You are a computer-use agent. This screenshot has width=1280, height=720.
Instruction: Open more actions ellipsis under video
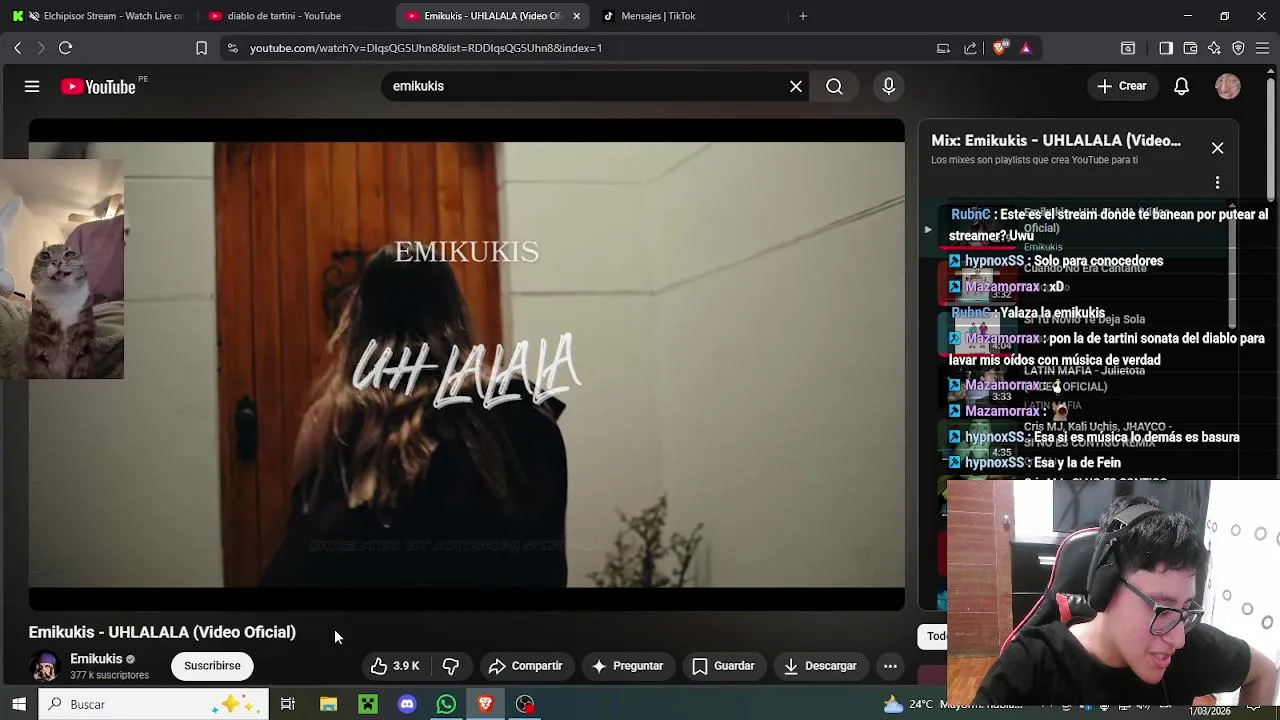click(x=890, y=666)
